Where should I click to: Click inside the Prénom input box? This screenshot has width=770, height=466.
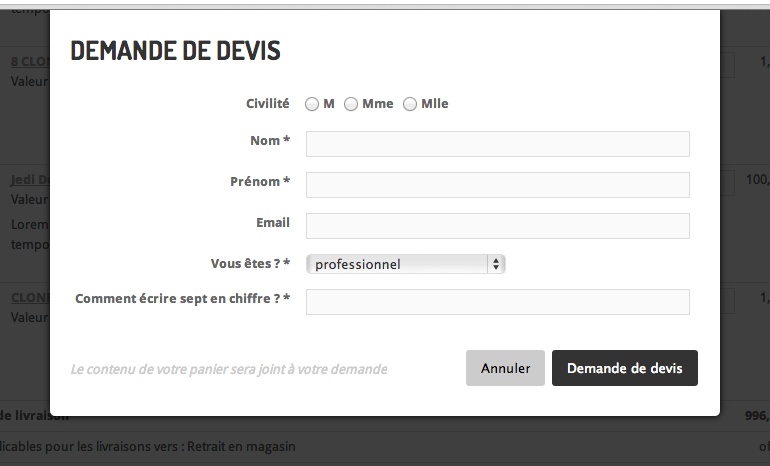click(497, 185)
